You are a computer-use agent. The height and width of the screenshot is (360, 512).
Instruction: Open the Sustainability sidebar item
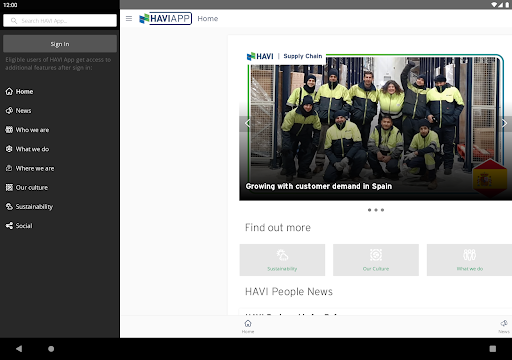[x=29, y=207]
